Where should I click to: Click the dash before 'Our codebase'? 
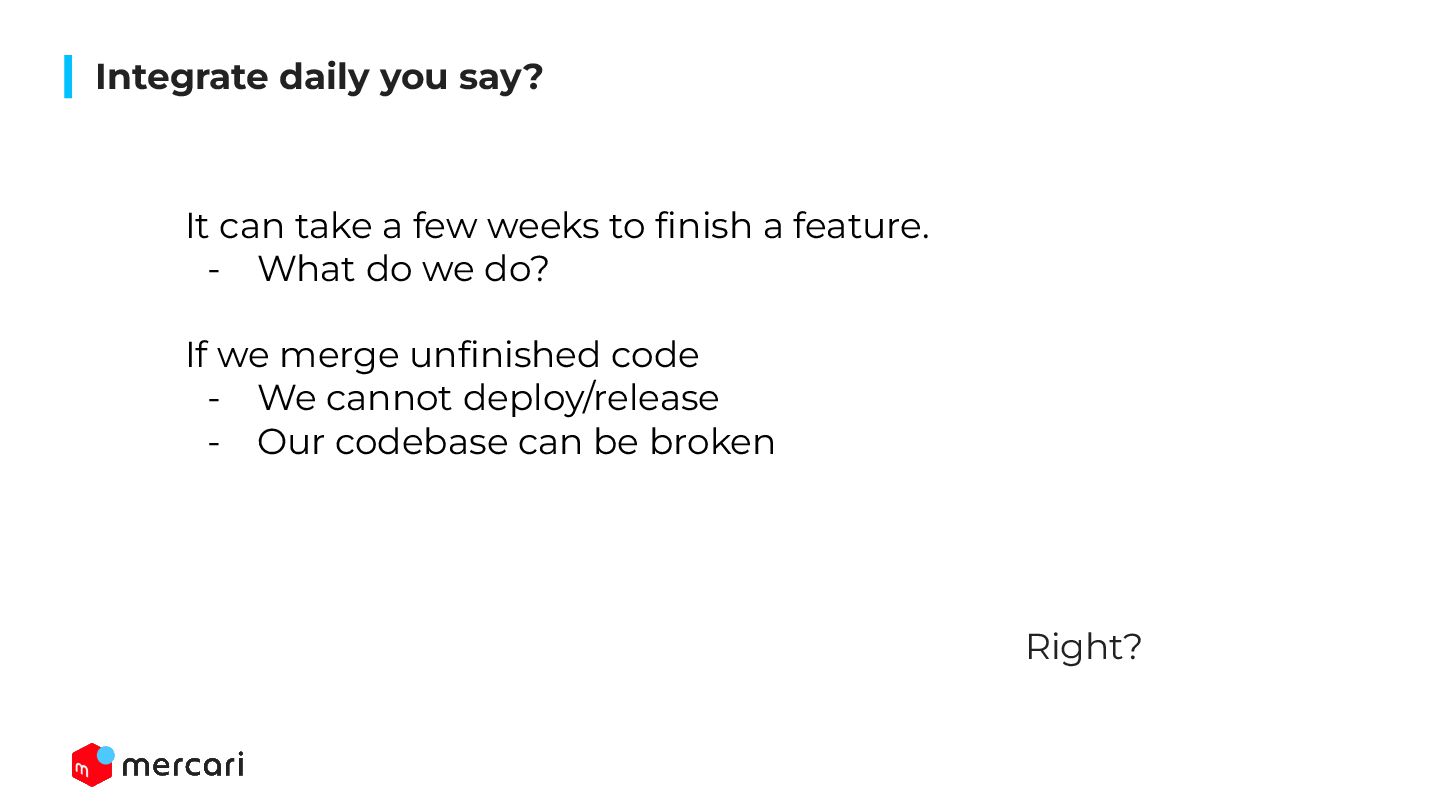tap(213, 444)
